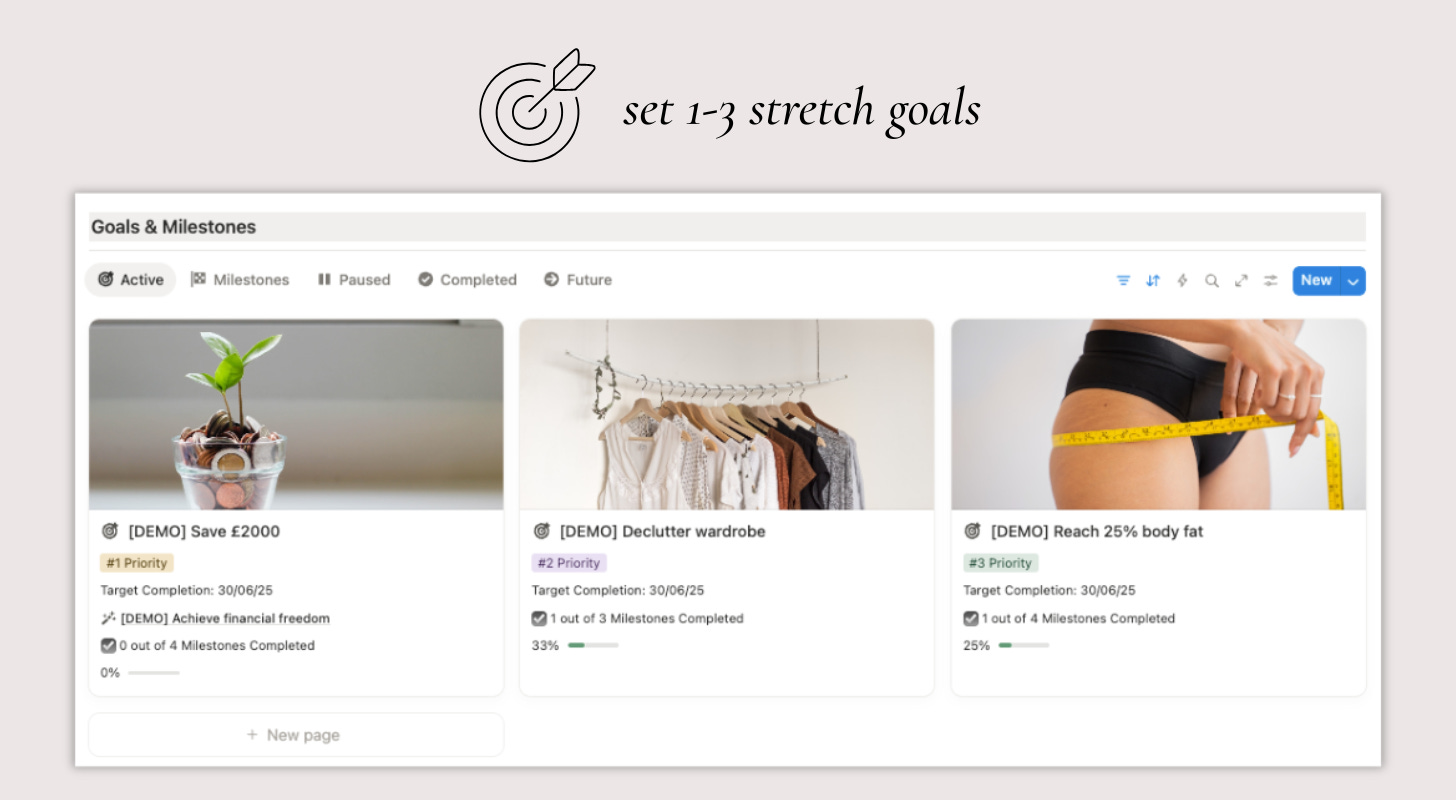Select the 33% progress bar on wardrobe card
Screen dimensions: 1456x800
tap(593, 646)
